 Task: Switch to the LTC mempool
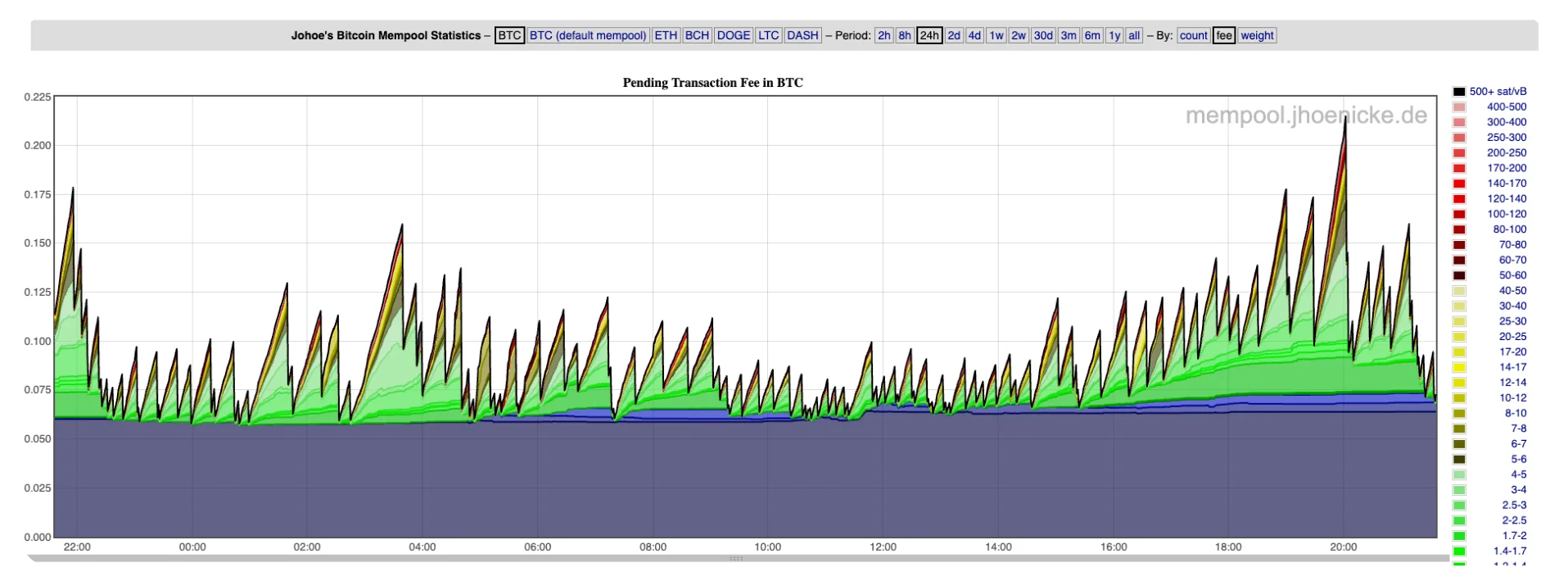tap(768, 35)
